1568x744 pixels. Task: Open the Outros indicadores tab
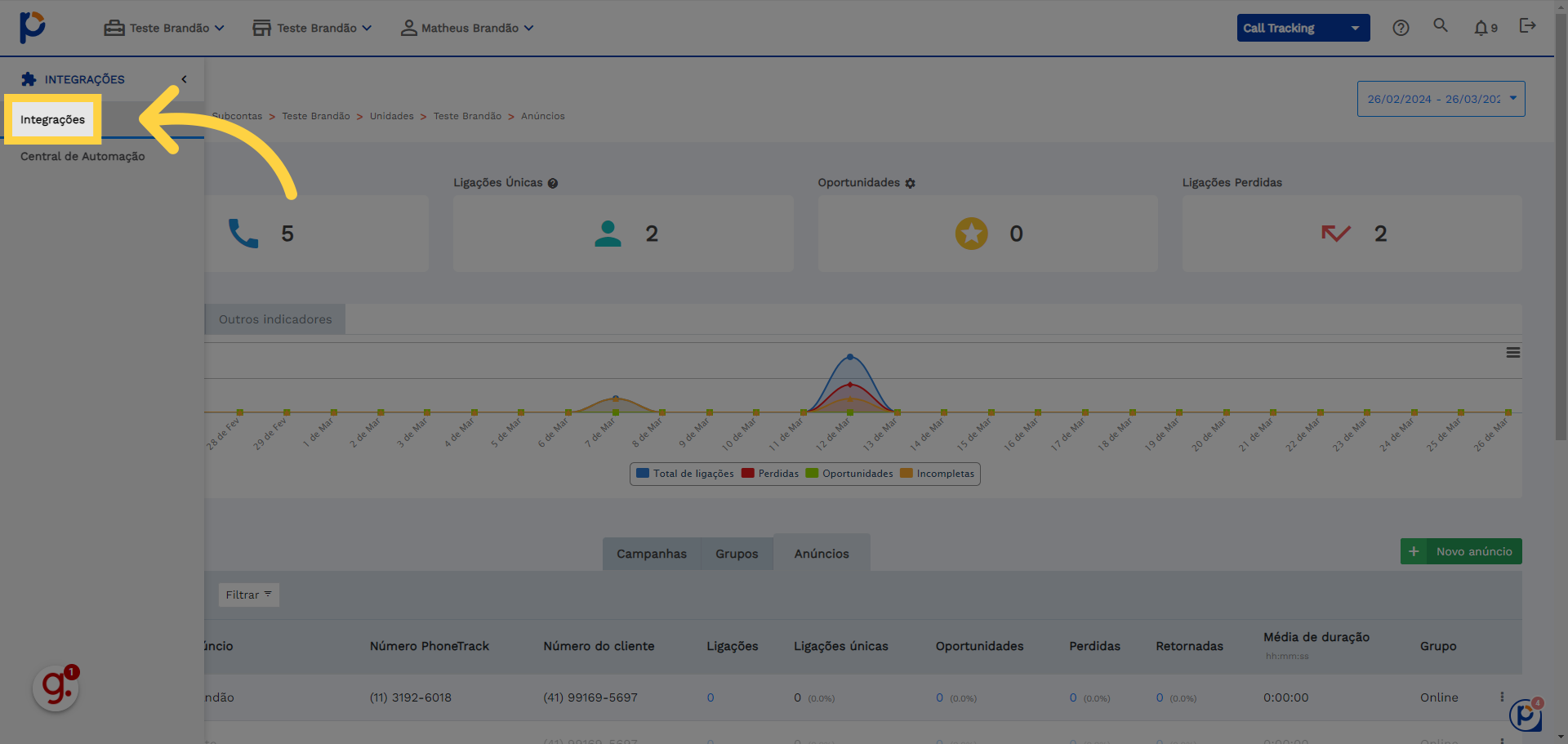click(275, 319)
